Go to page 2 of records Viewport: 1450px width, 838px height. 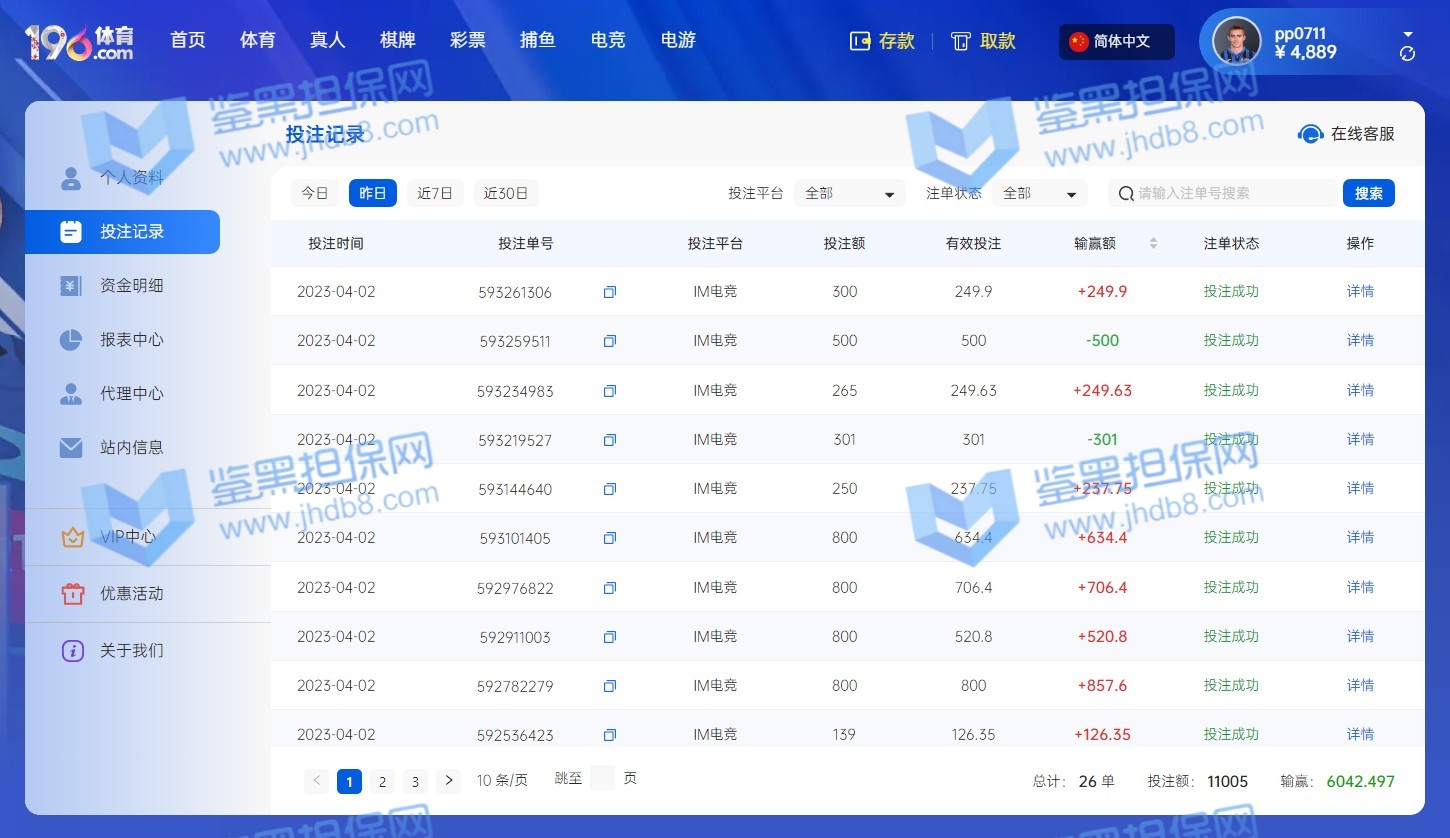tap(382, 781)
